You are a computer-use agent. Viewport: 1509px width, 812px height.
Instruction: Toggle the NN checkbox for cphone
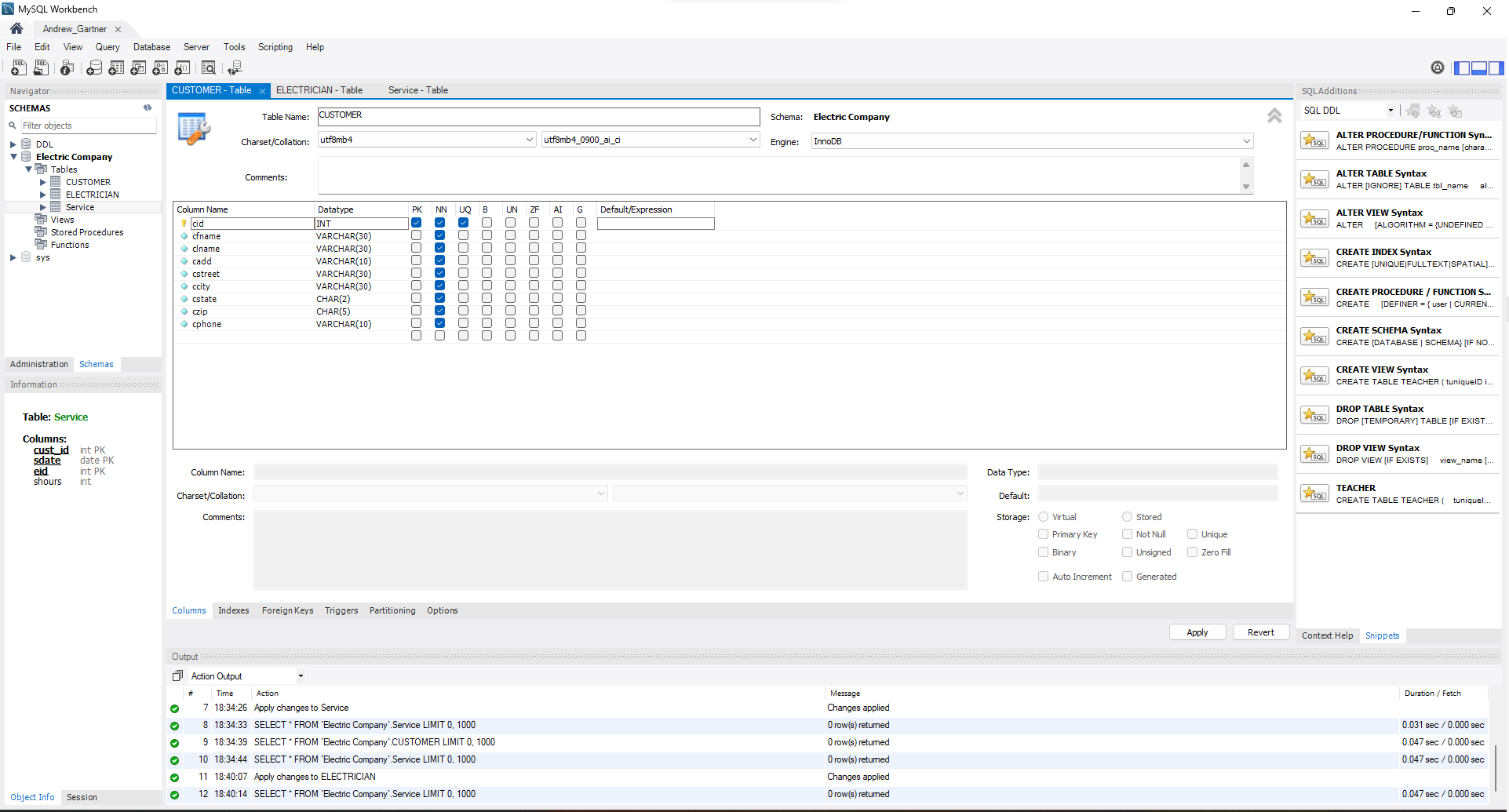point(440,323)
